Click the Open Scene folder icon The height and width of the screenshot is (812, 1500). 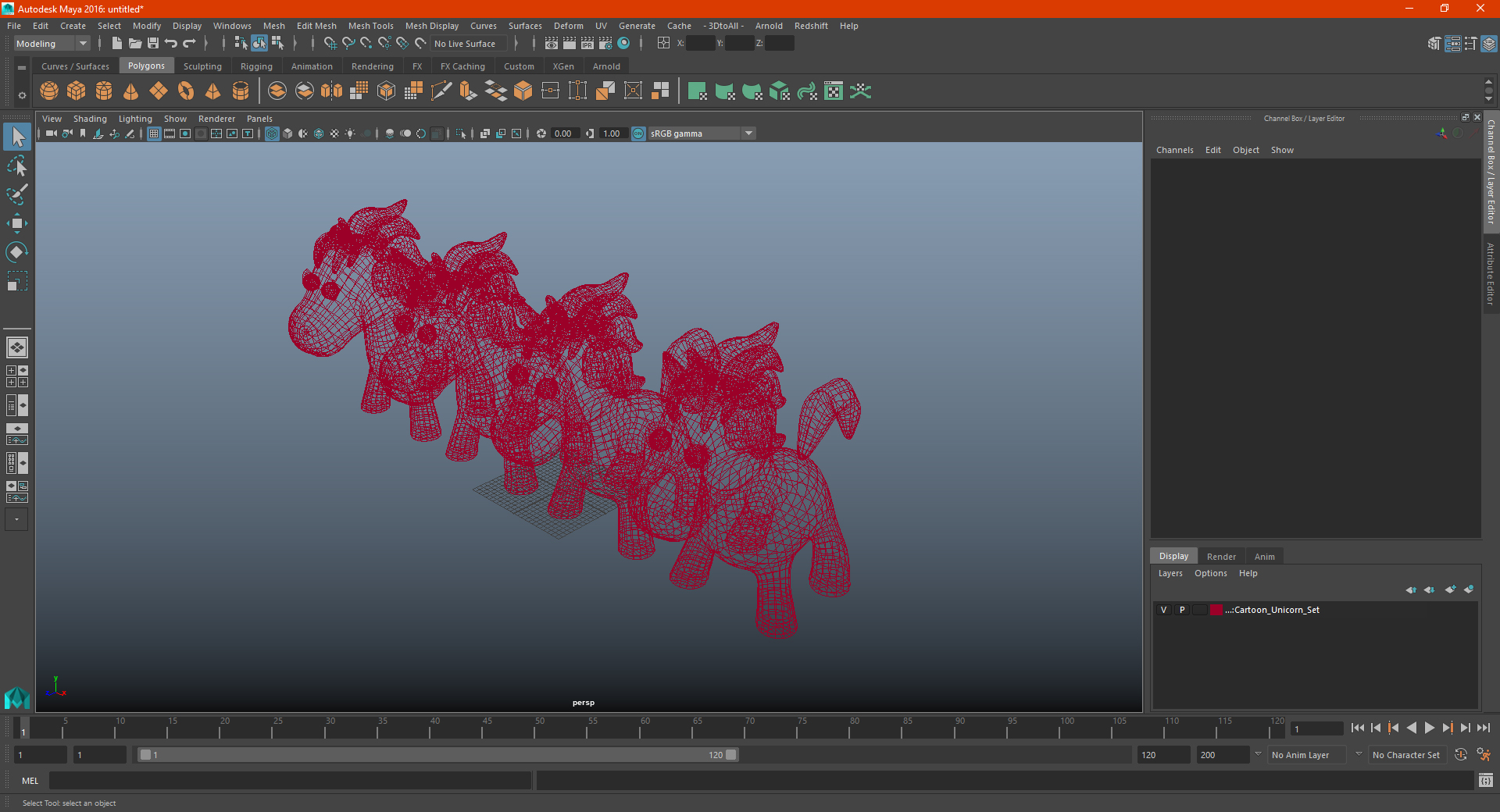pyautogui.click(x=134, y=44)
